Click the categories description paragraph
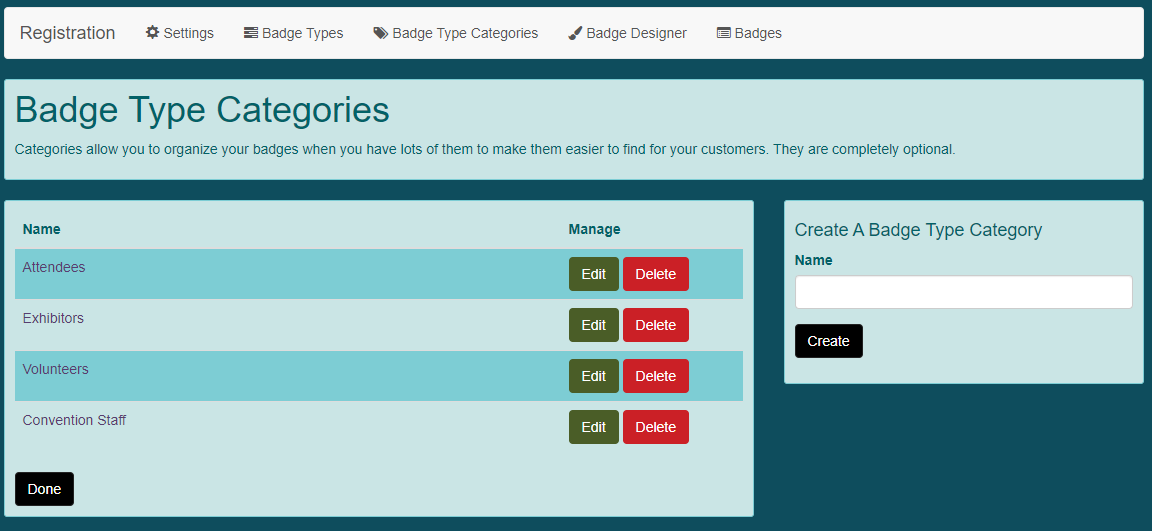The height and width of the screenshot is (531, 1152). click(485, 150)
